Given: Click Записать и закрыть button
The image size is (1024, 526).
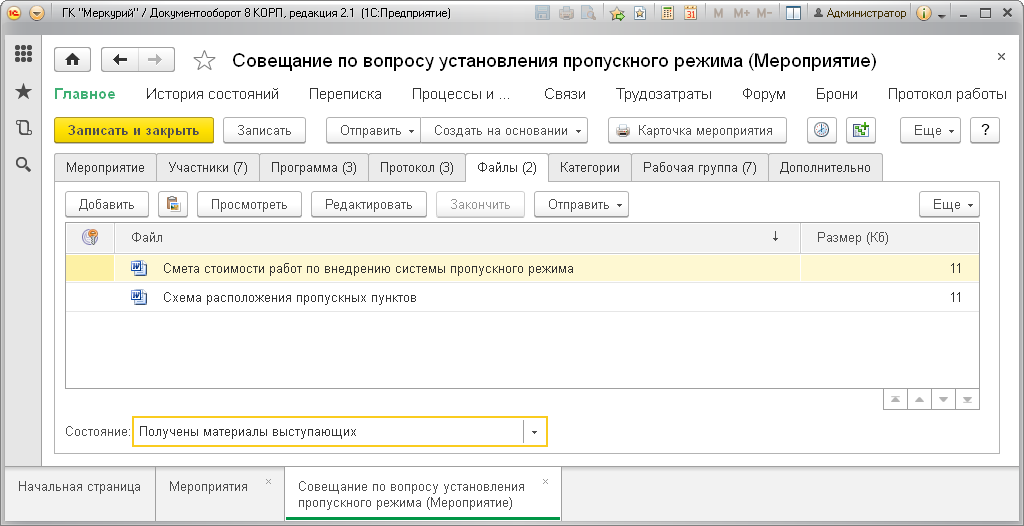Looking at the screenshot, I should pyautogui.click(x=133, y=130).
